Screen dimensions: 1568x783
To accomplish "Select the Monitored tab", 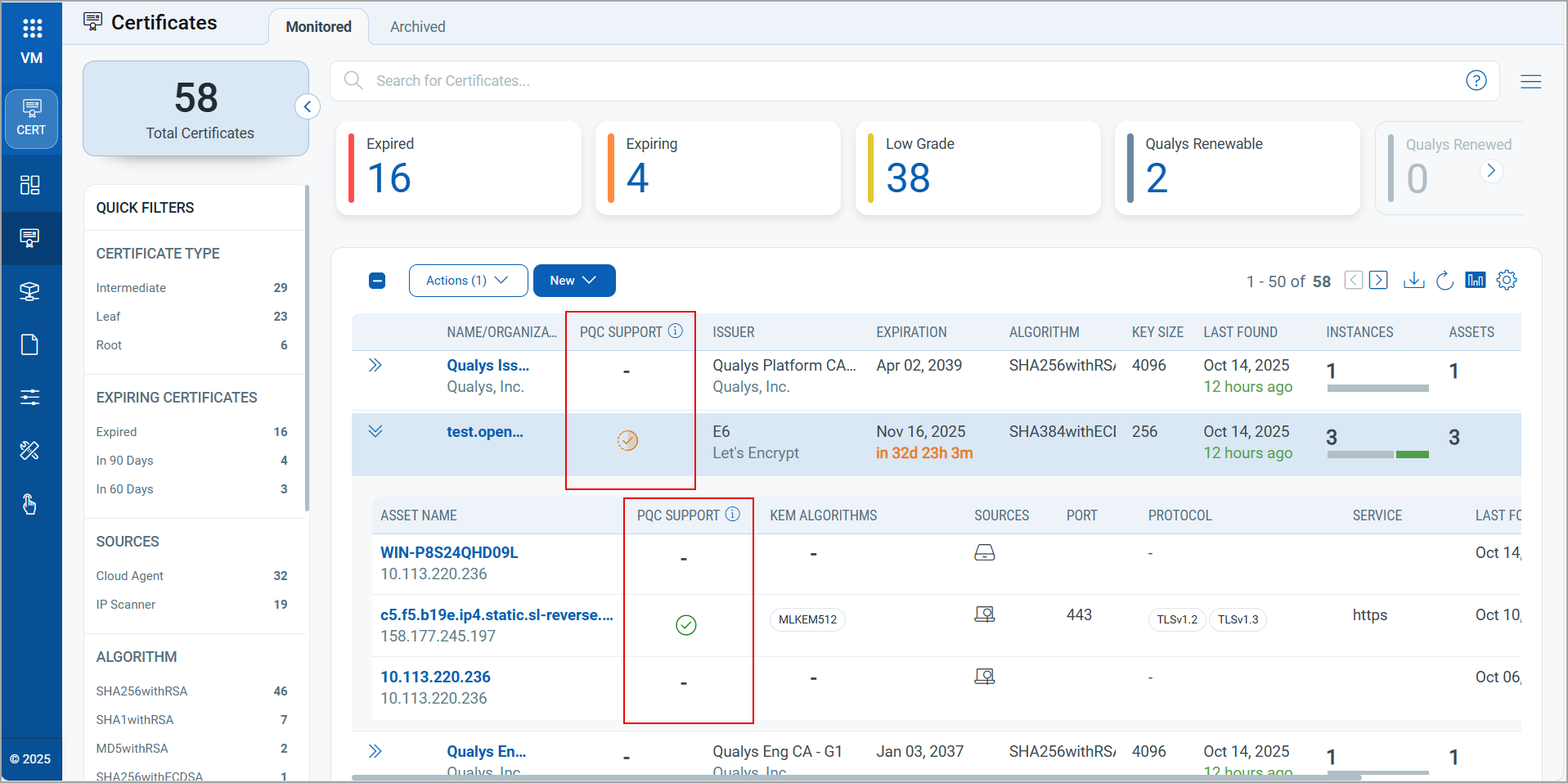I will click(x=318, y=27).
